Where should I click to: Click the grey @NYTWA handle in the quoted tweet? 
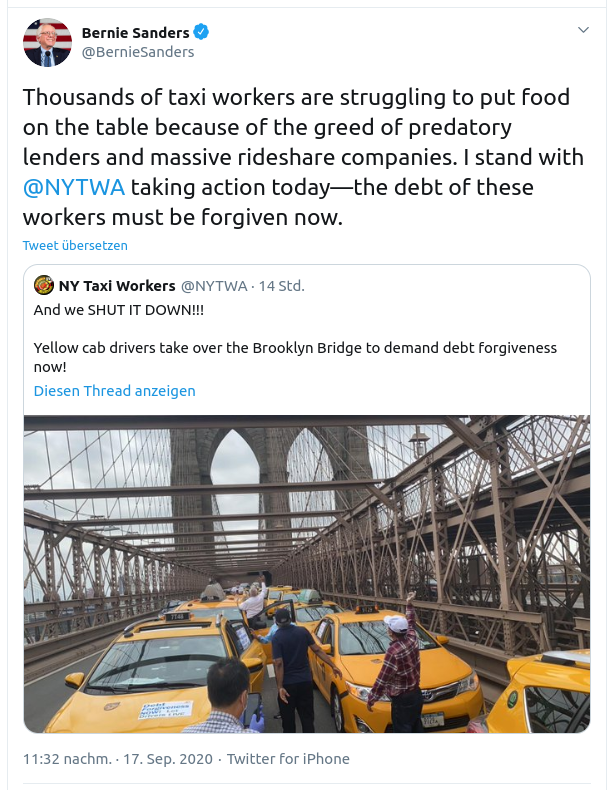(213, 286)
